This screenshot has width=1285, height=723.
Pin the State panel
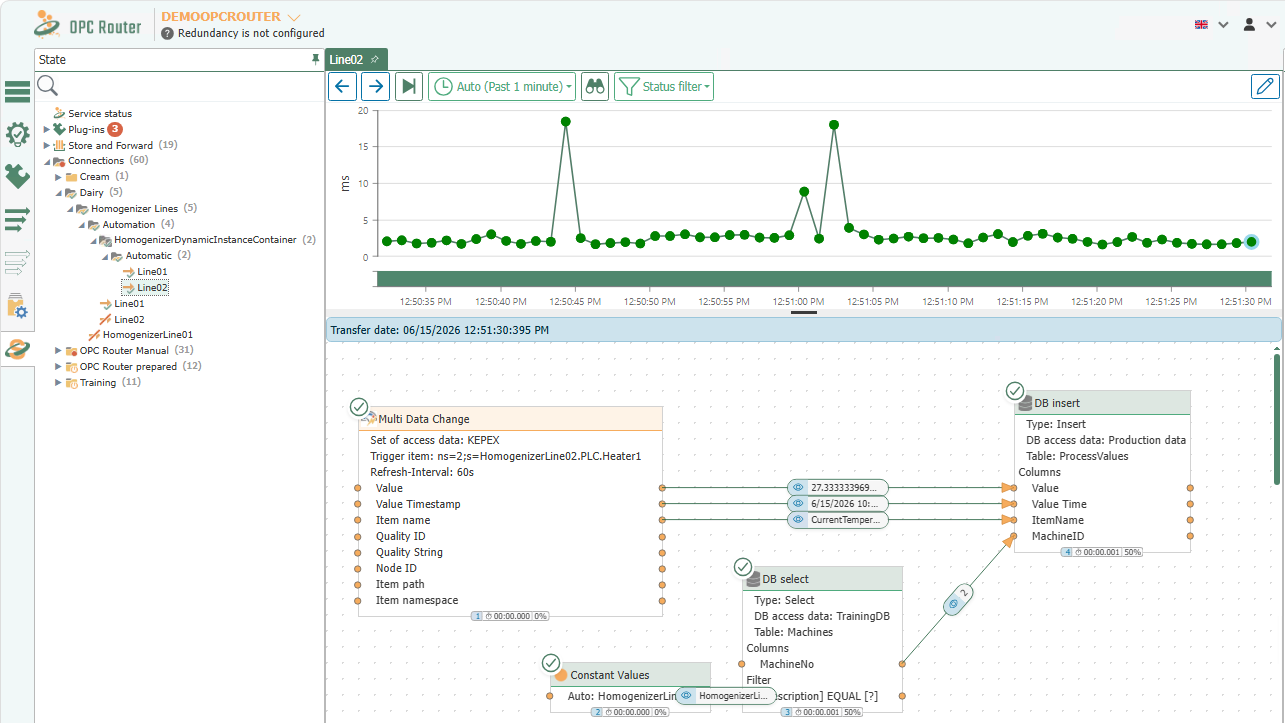pyautogui.click(x=316, y=60)
